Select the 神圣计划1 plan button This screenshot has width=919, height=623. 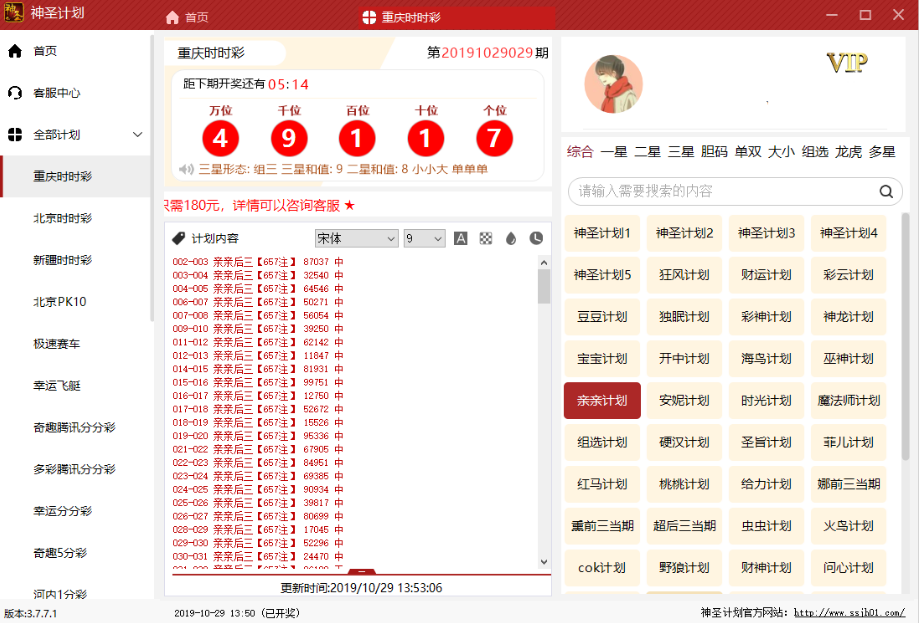602,233
